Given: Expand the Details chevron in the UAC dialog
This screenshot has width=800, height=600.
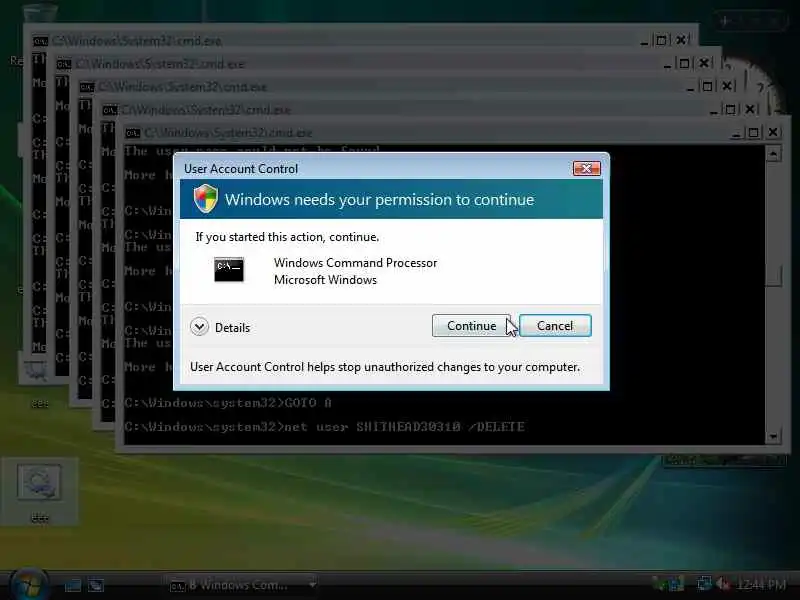Looking at the screenshot, I should (199, 327).
